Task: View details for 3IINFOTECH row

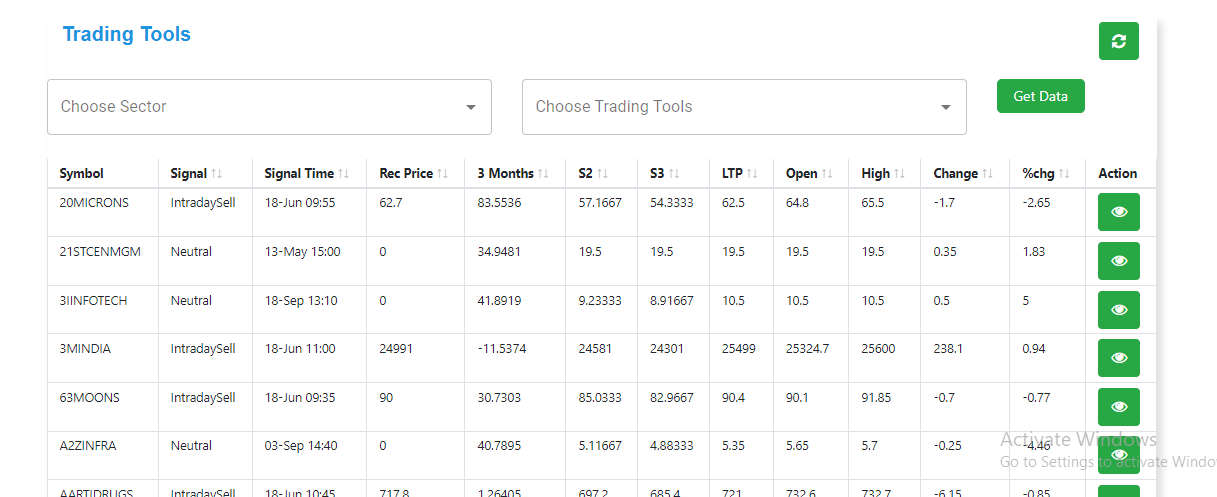Action: 1118,310
